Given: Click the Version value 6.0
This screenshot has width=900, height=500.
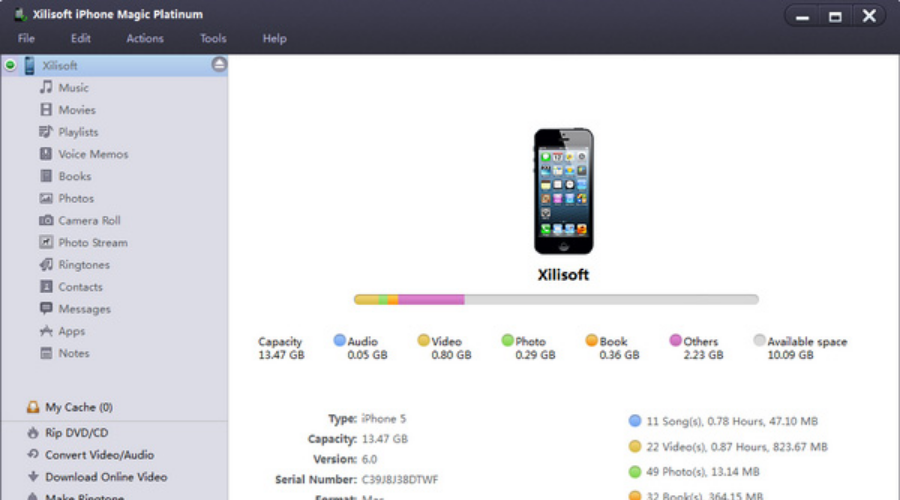Looking at the screenshot, I should click(x=369, y=459).
